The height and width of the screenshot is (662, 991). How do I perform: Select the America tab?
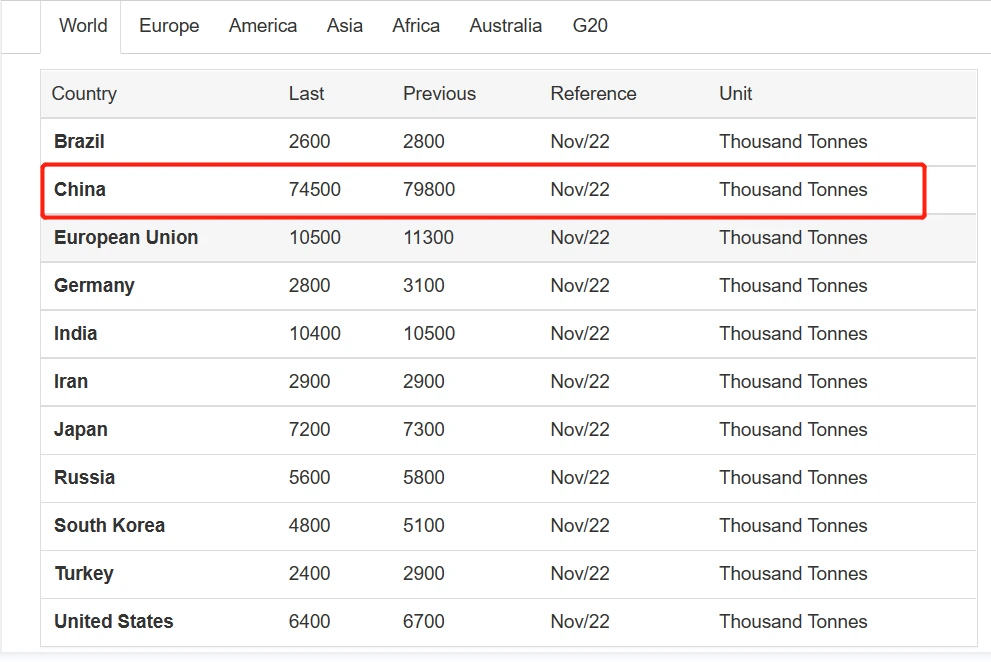point(262,26)
